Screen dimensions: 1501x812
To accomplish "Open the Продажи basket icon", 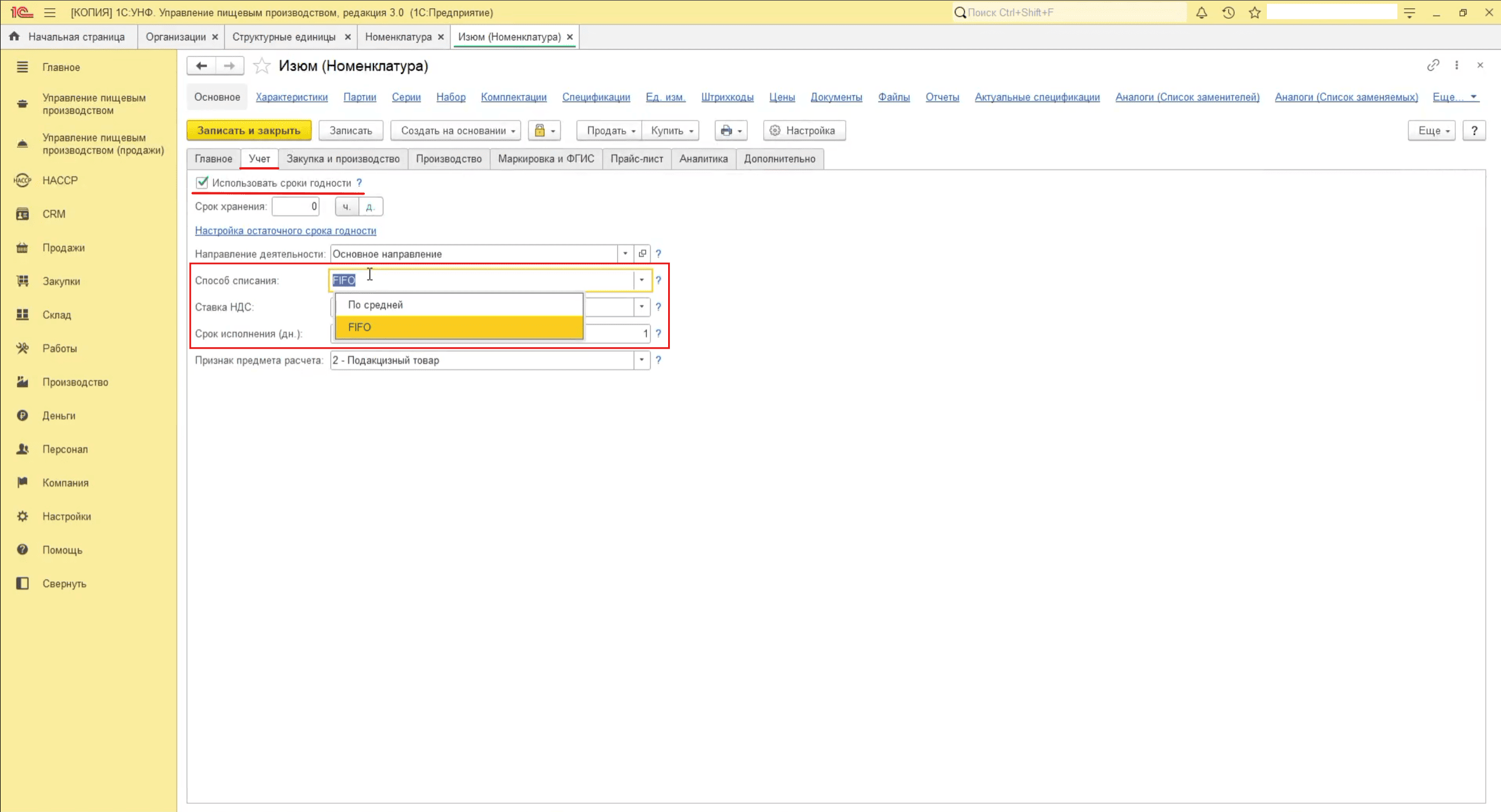I will [x=22, y=247].
